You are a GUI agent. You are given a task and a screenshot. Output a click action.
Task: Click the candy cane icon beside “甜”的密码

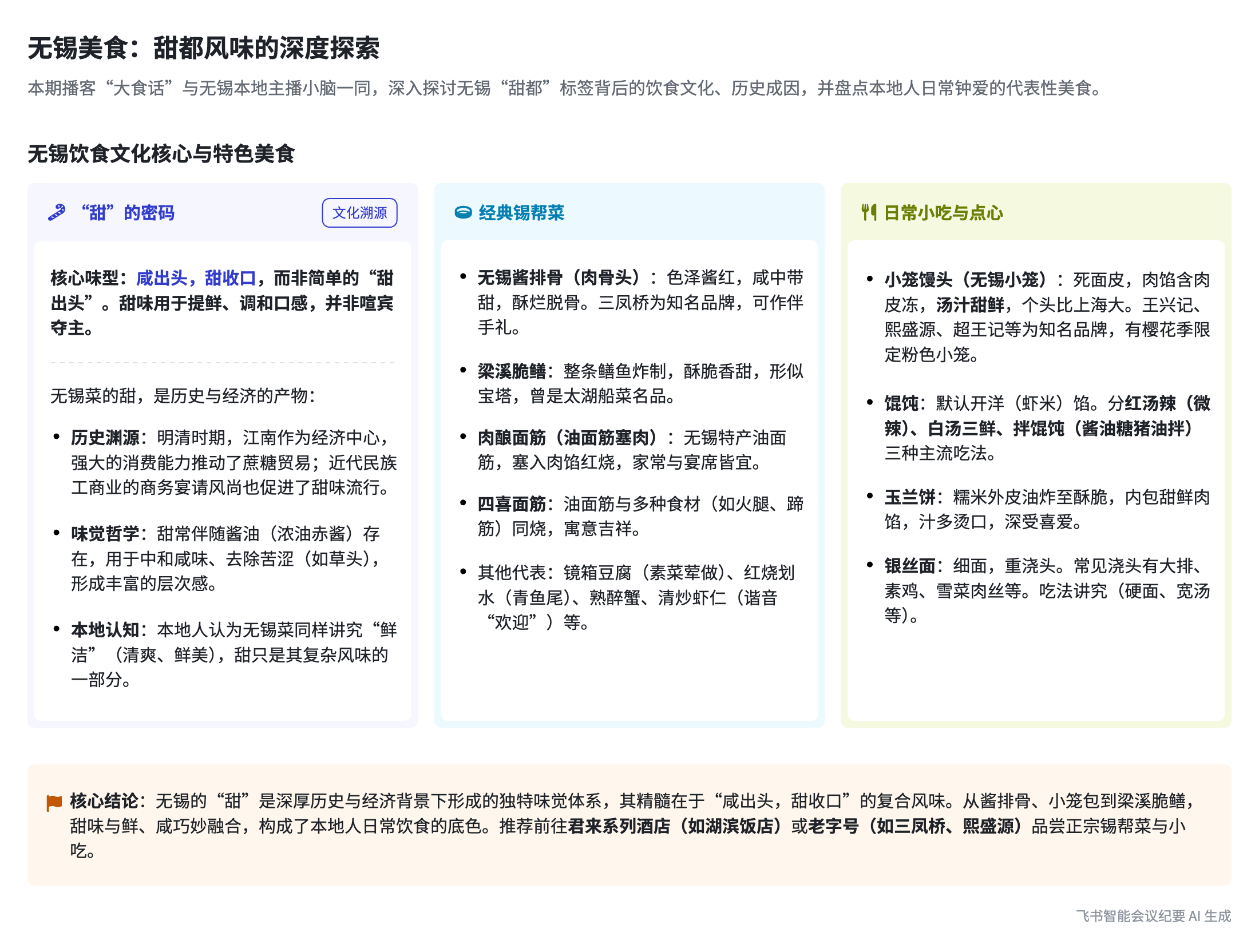(x=57, y=213)
